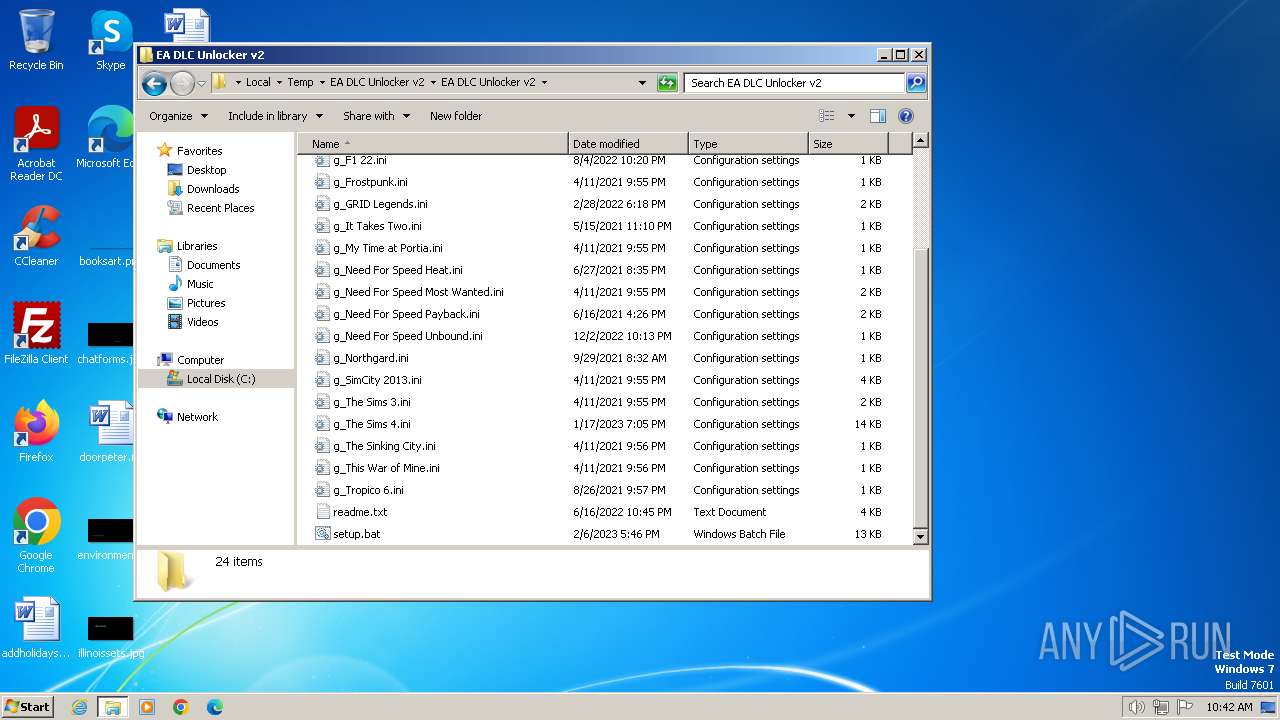Open the Start menu

28,707
